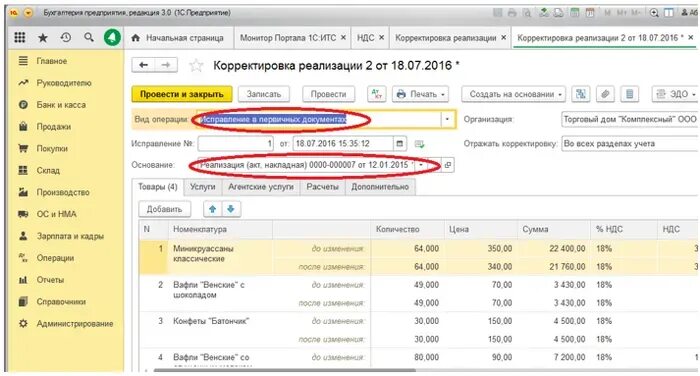
Task: Open the History clock icon
Action: [66, 38]
